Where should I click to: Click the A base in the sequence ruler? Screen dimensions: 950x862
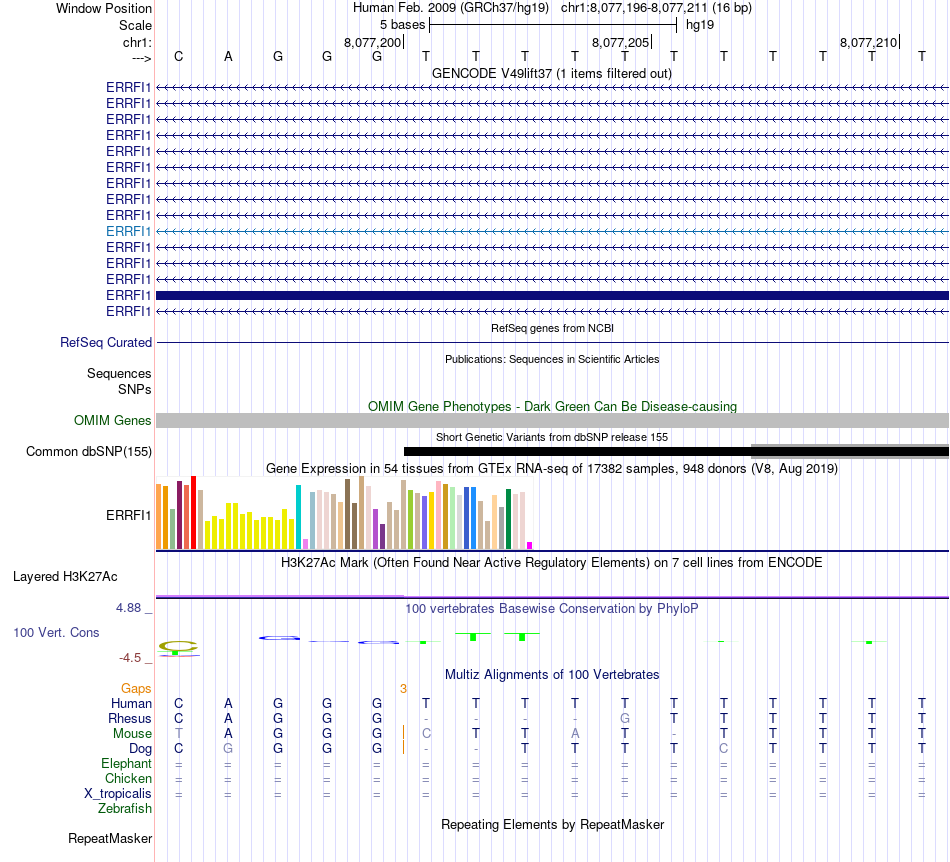click(x=228, y=56)
